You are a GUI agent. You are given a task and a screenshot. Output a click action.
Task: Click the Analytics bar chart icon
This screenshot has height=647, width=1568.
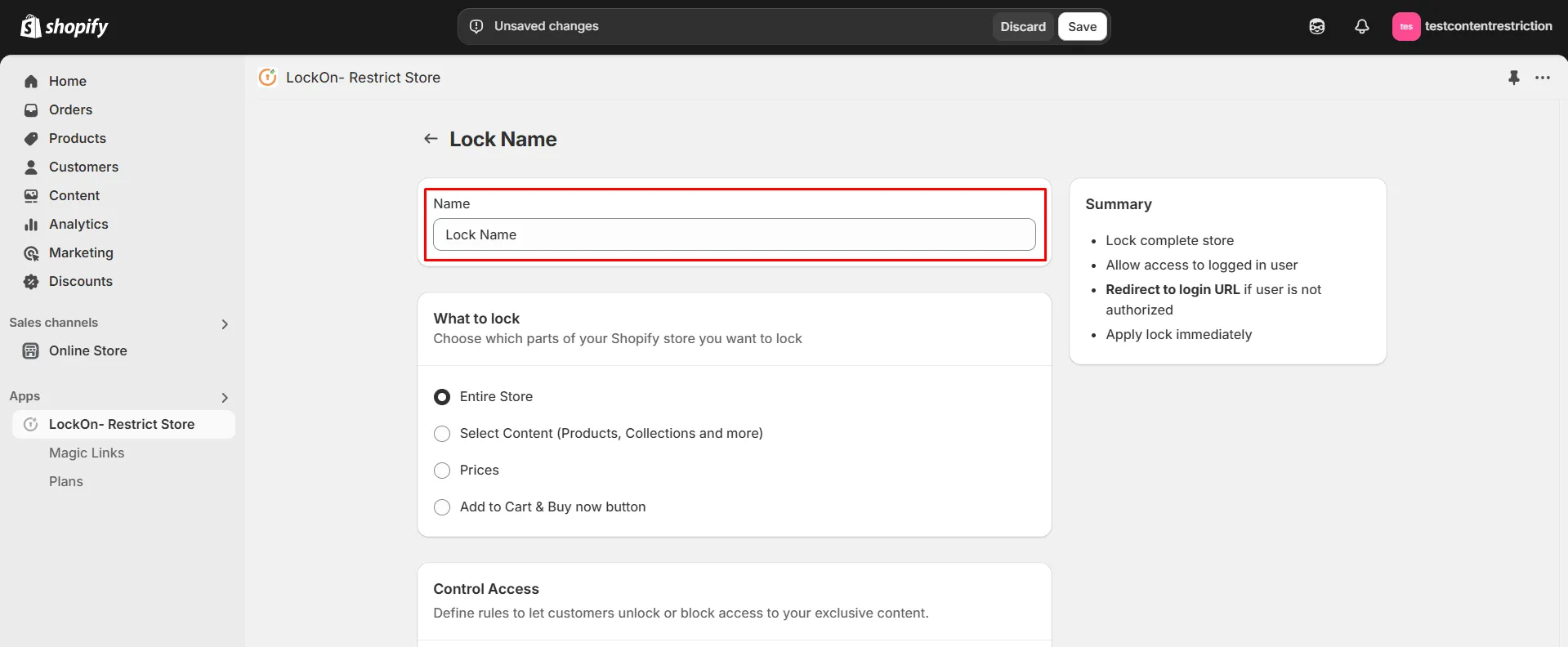point(31,224)
